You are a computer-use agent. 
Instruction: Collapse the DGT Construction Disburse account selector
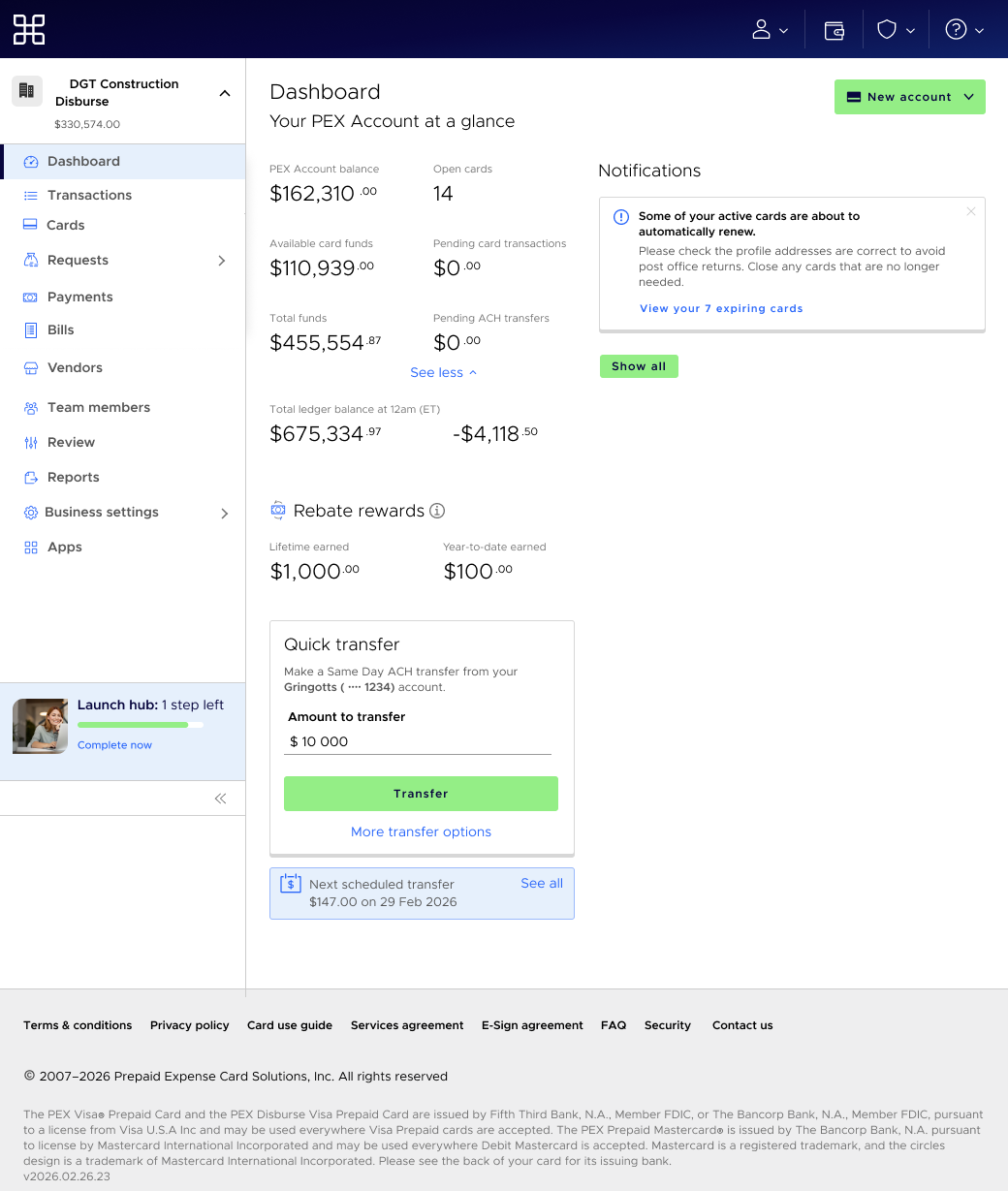[x=225, y=94]
